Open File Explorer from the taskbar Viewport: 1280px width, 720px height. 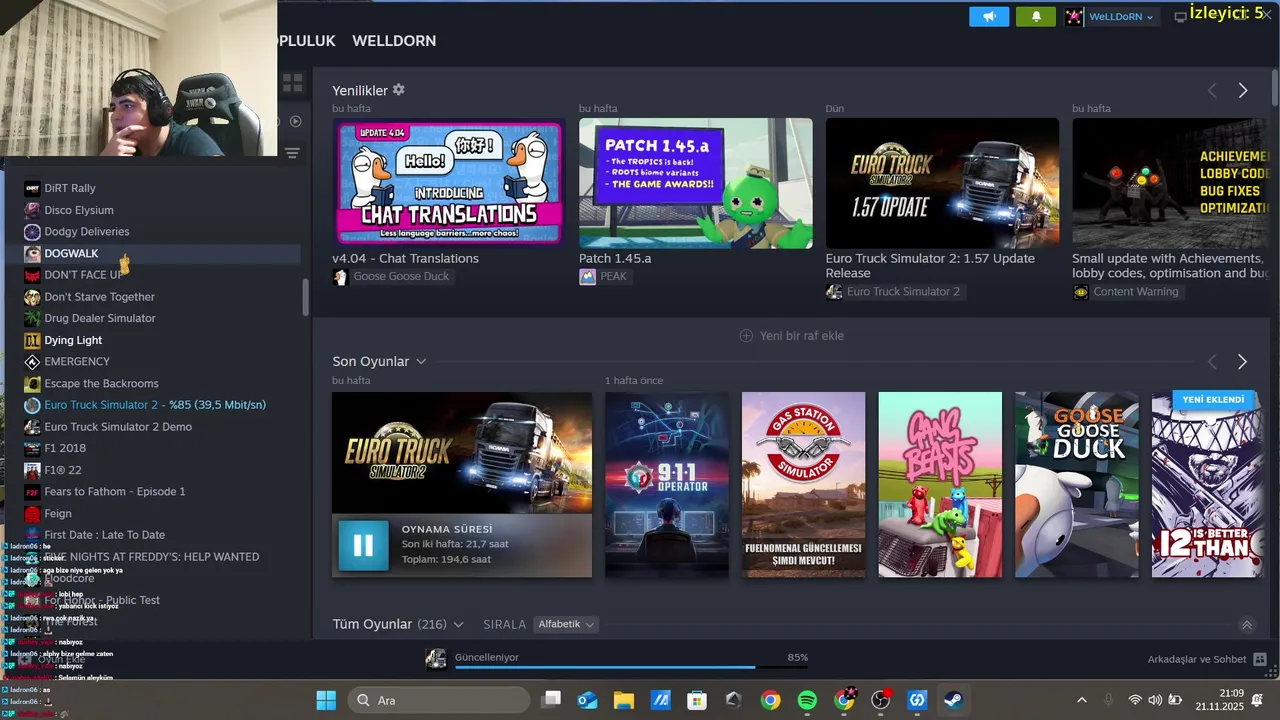624,700
